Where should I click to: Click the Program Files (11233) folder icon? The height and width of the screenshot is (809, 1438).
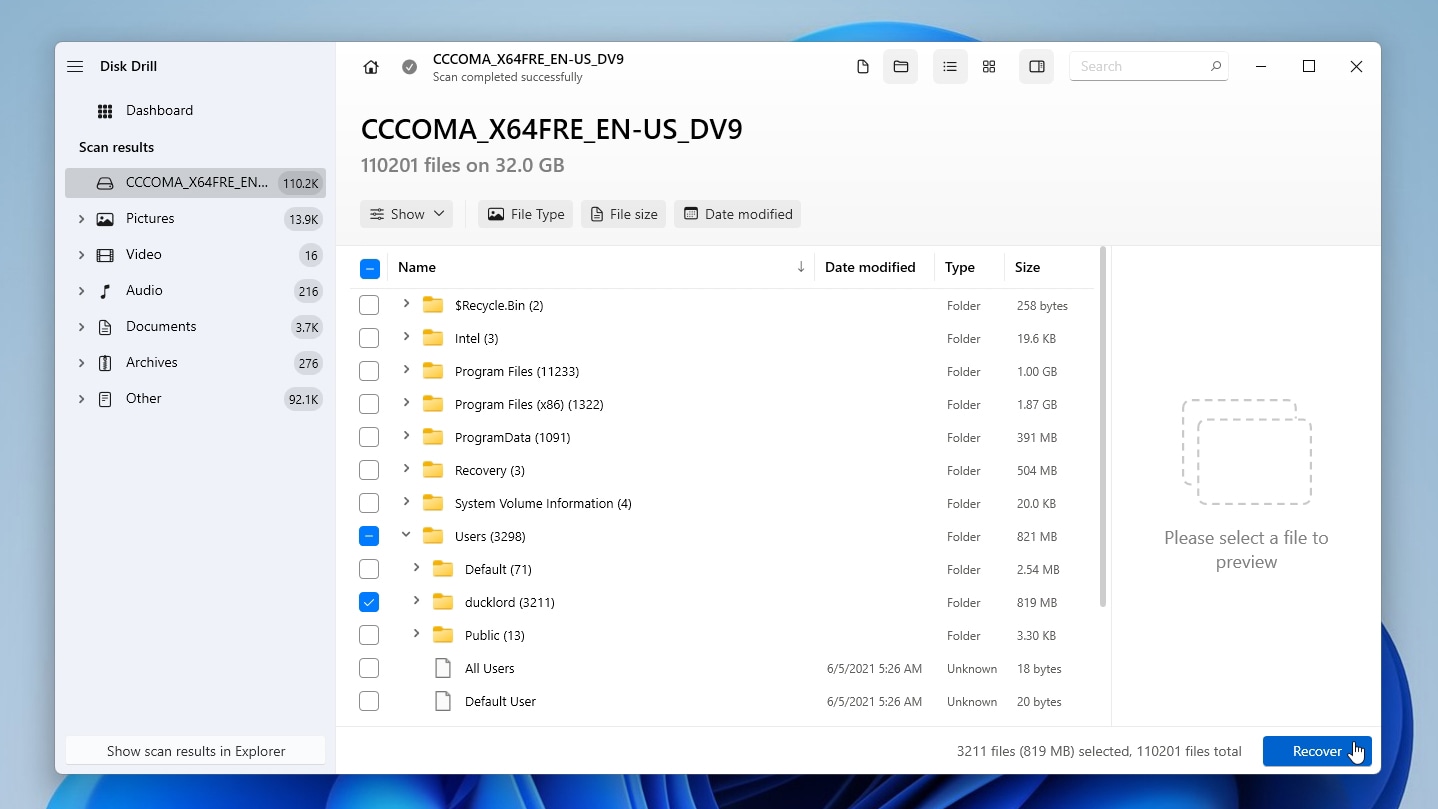[433, 371]
